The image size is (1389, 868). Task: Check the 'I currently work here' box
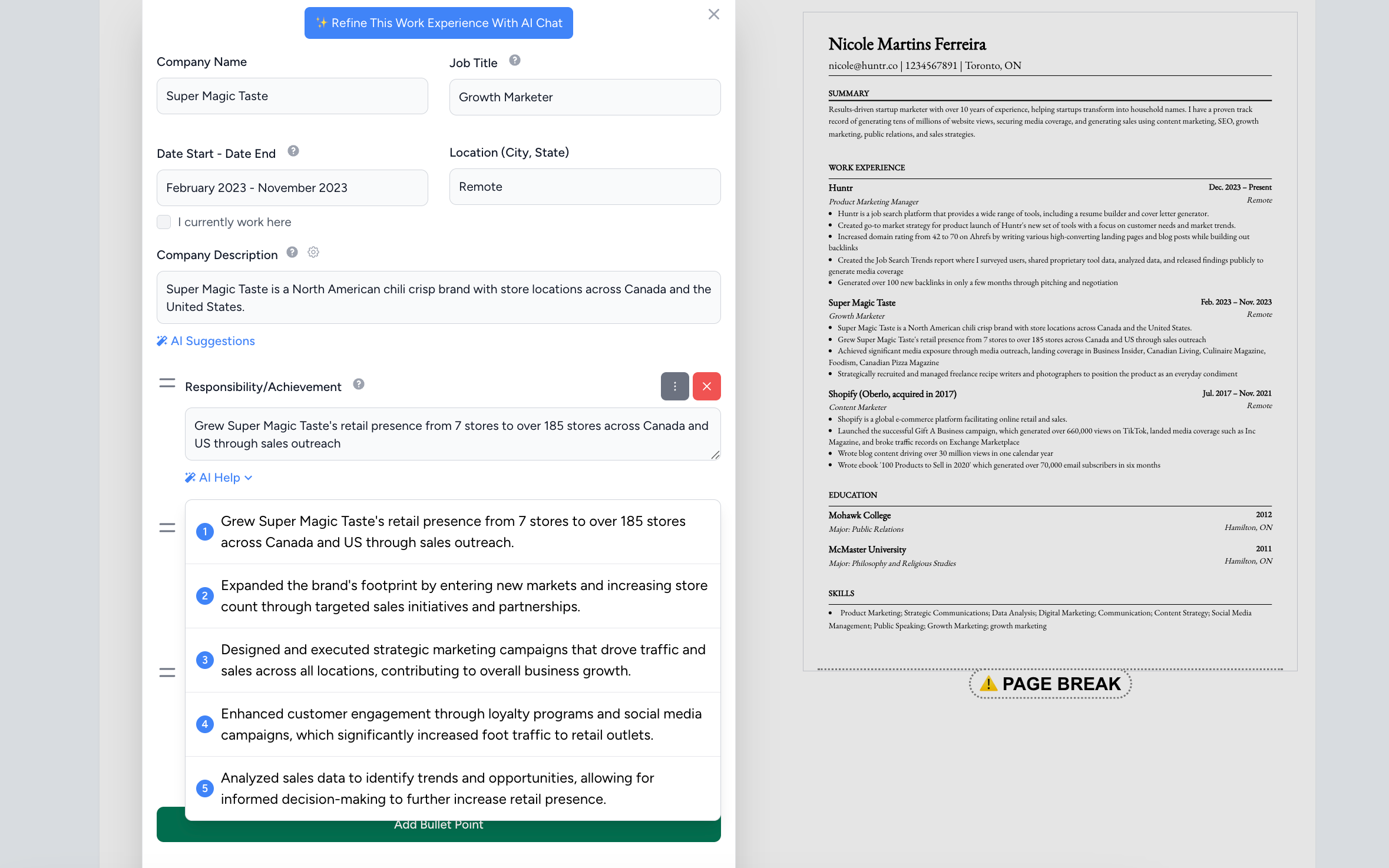[x=164, y=222]
